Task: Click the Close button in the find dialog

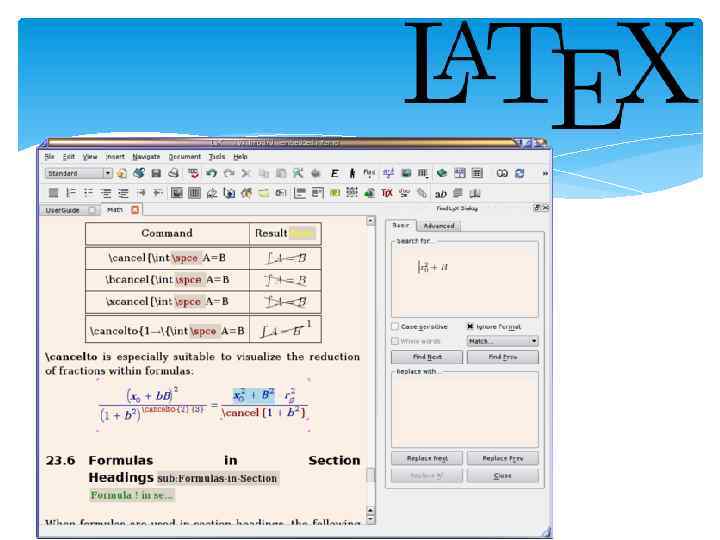Action: [x=502, y=476]
